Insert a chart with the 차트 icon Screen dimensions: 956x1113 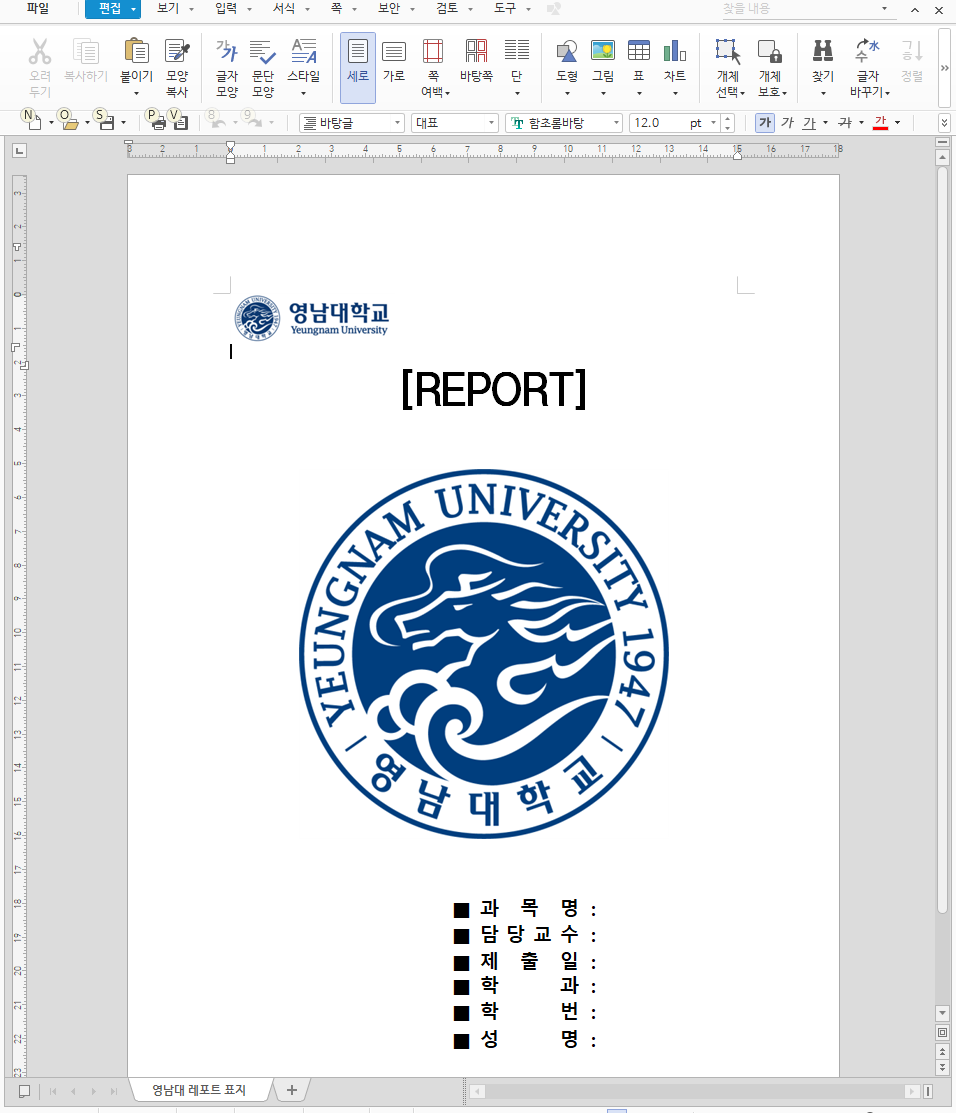pyautogui.click(x=675, y=52)
